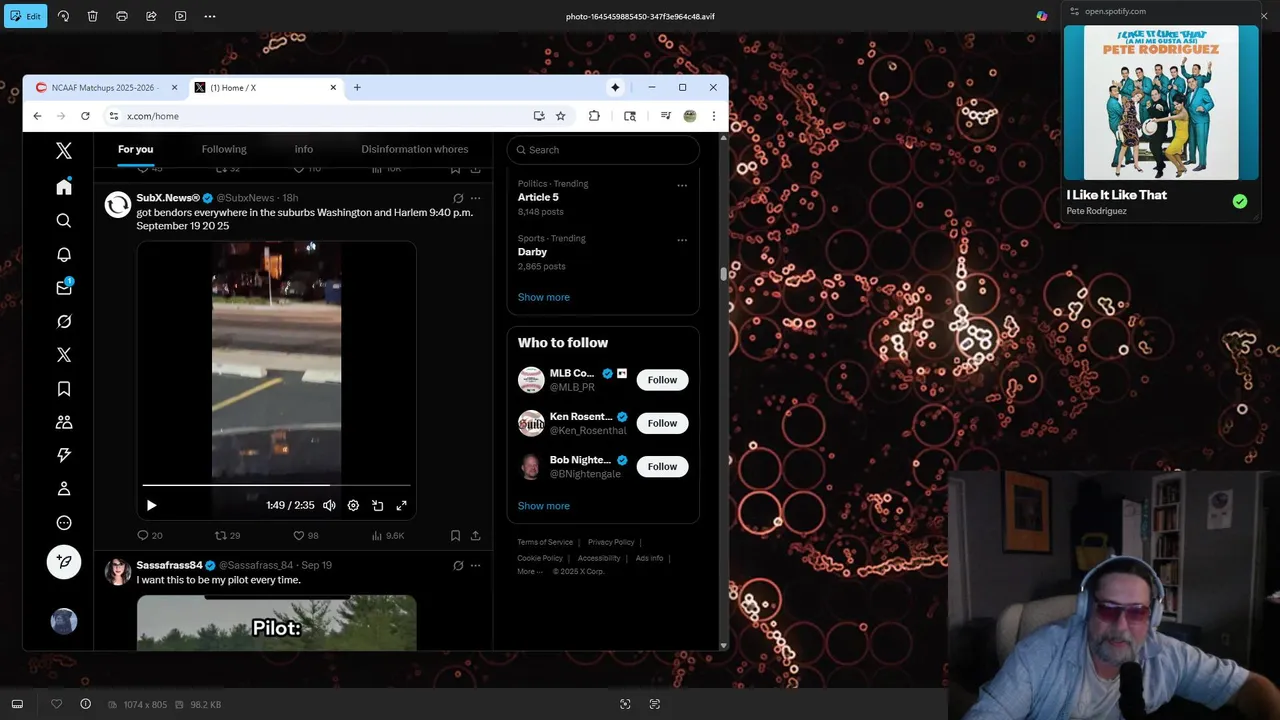Click the Gemini sparkle button in browser title bar
Viewport: 1280px width, 720px height.
pos(615,88)
